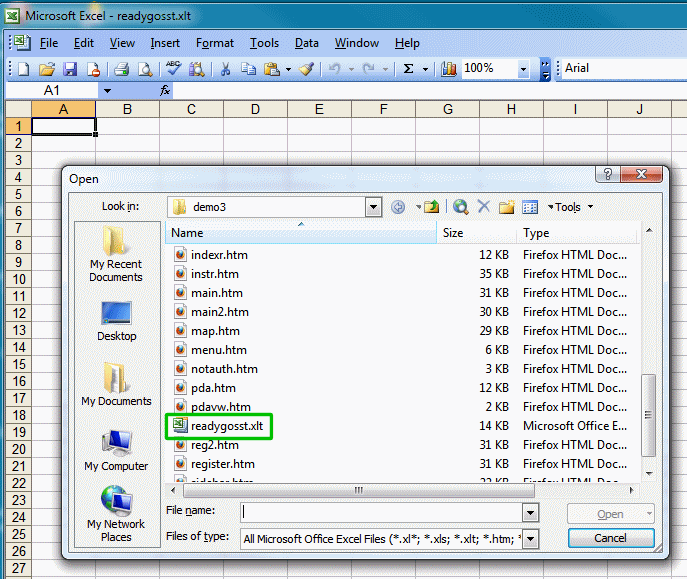Image resolution: width=687 pixels, height=579 pixels.
Task: Sort by the Size column header
Action: (x=476, y=233)
